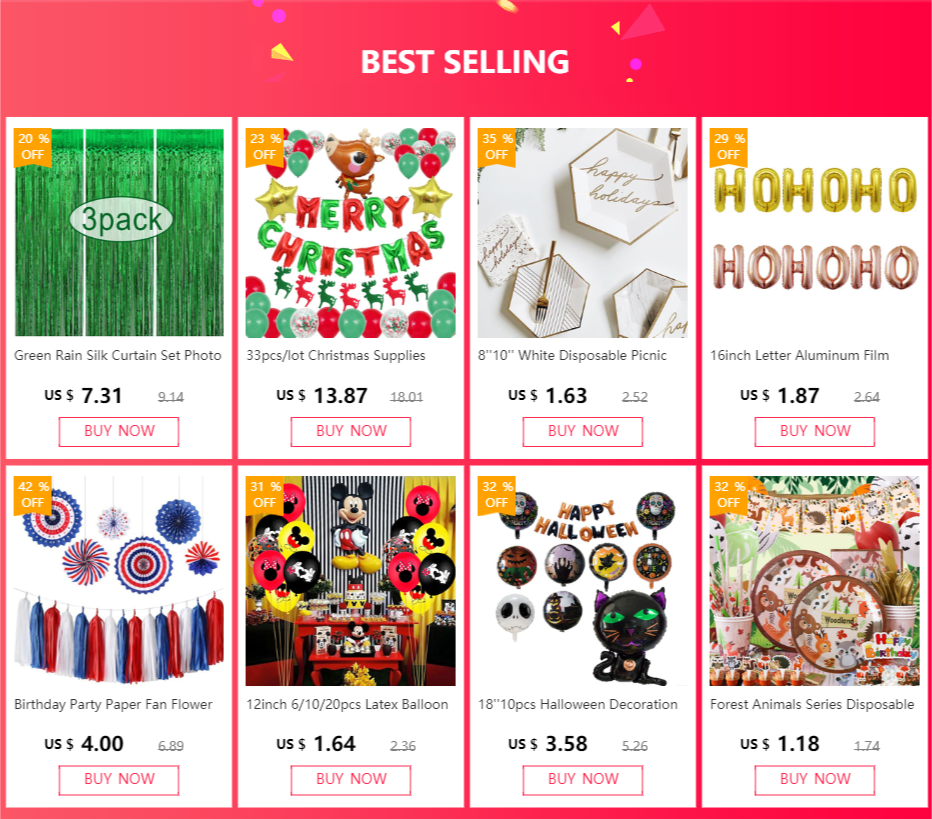Screen dimensions: 932x819
Task: Select the 35% OFF badge on picnic plates
Action: point(497,147)
